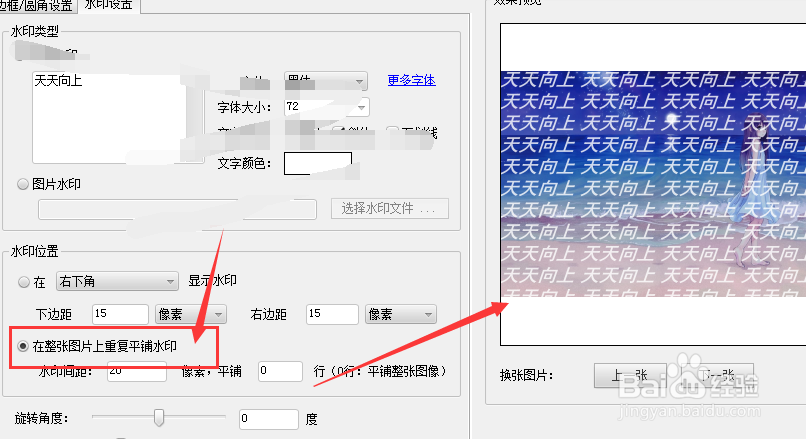Open the 边框/圆角设置 tab
Screen dimensions: 806x439
(37, 6)
